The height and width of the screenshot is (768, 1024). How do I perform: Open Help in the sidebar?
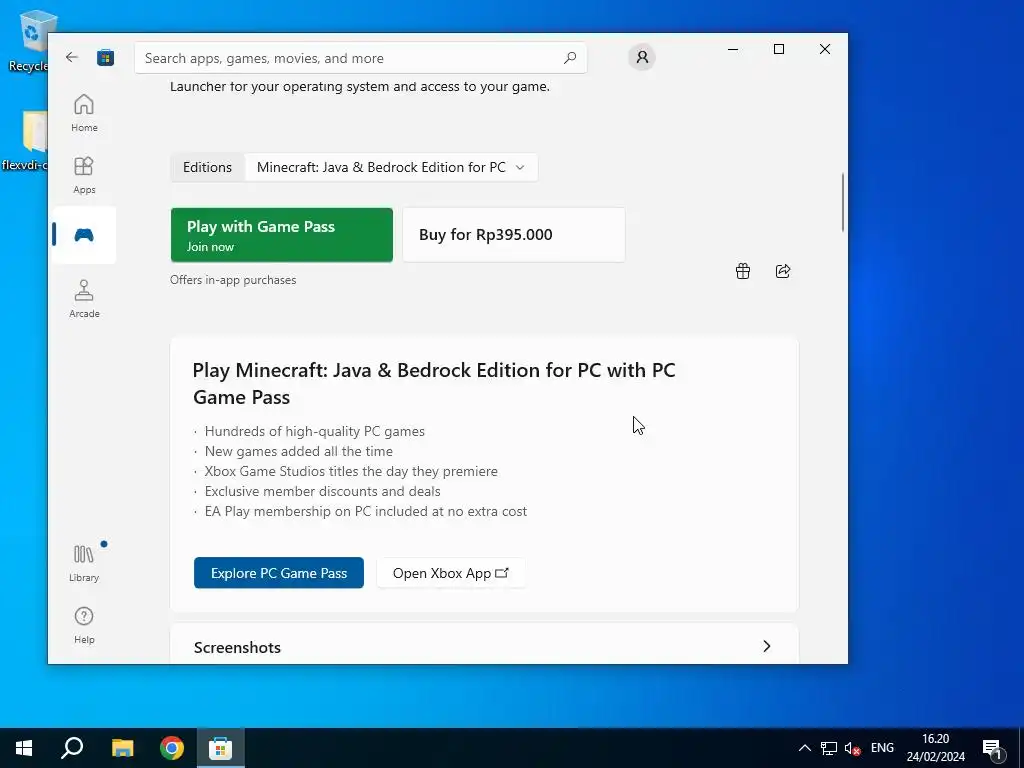pyautogui.click(x=84, y=625)
